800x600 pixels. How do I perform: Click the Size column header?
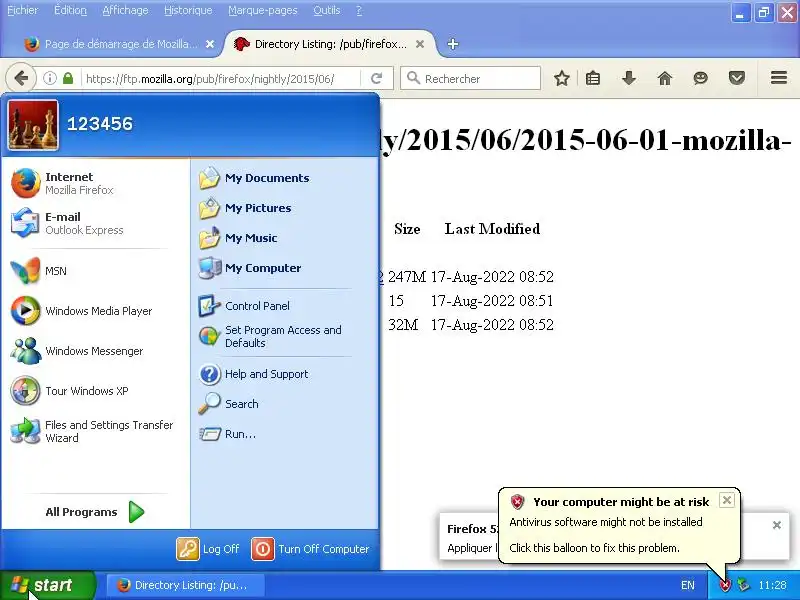pyautogui.click(x=407, y=229)
